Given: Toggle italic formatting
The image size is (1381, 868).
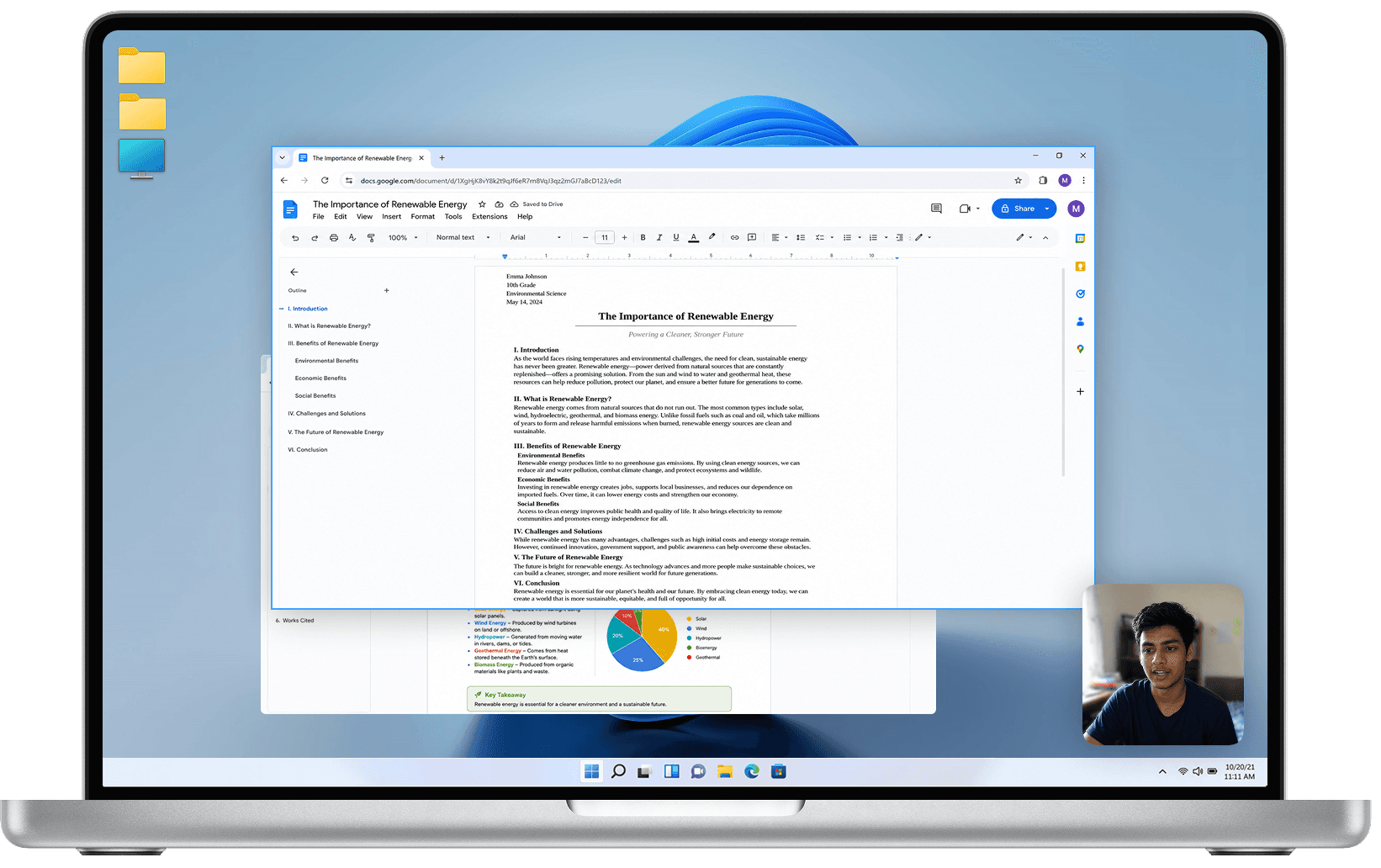Looking at the screenshot, I should 659,238.
